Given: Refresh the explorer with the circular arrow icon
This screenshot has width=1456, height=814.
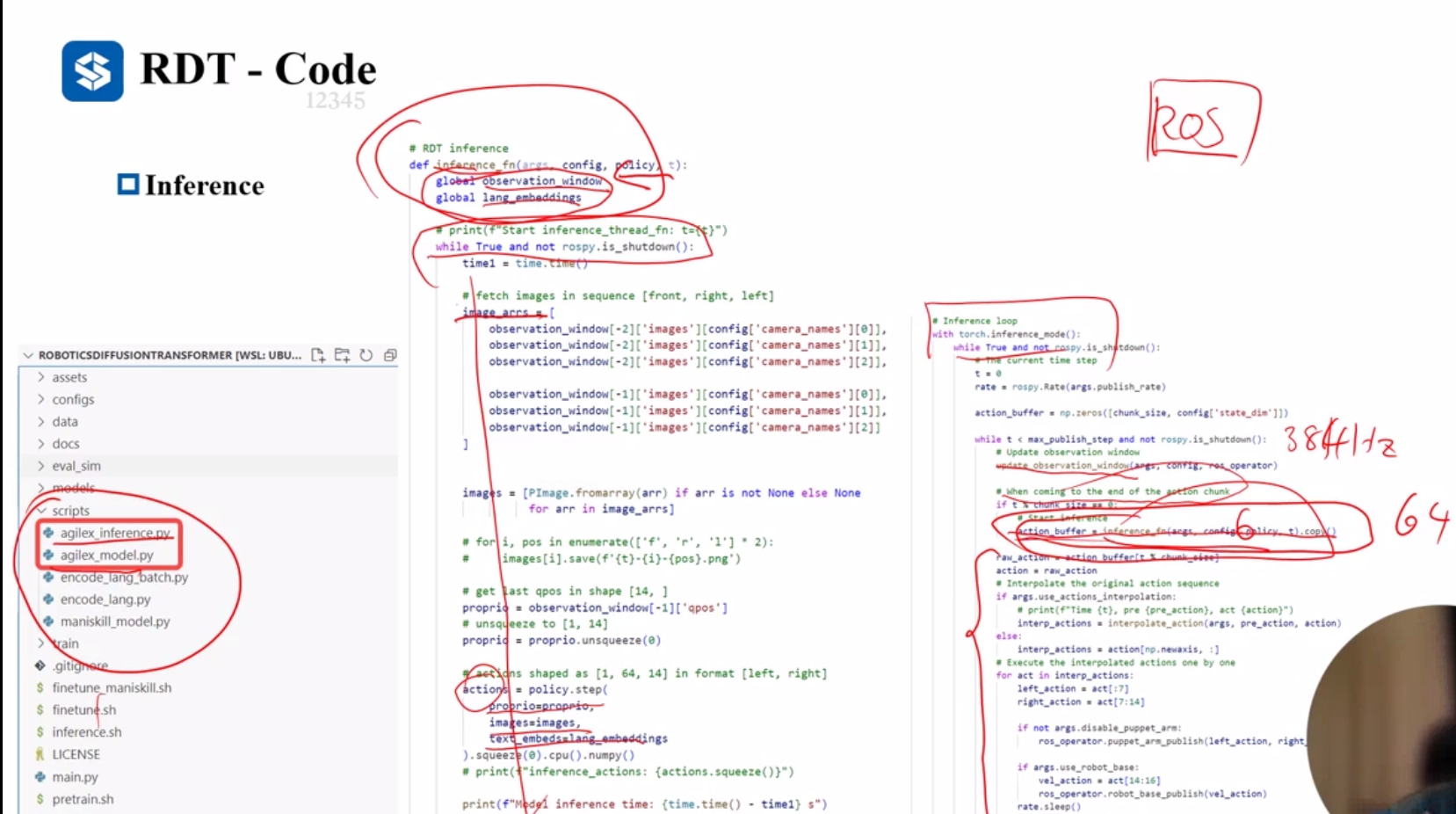Looking at the screenshot, I should (x=366, y=355).
